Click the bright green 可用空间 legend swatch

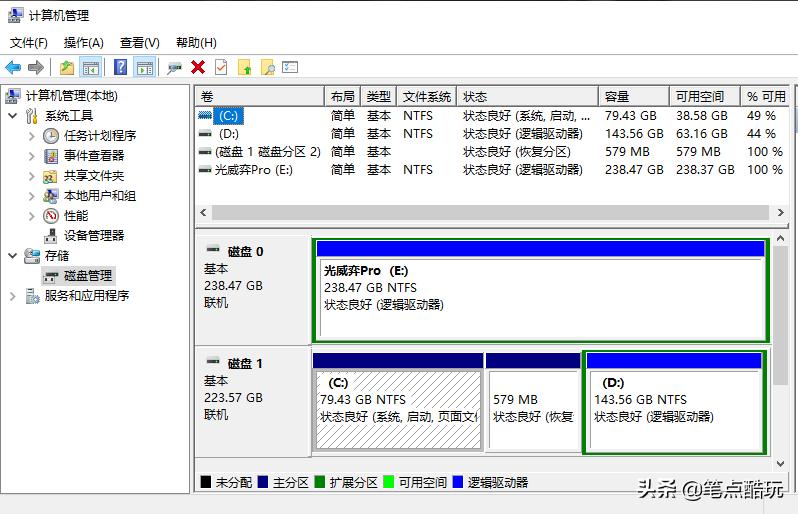[388, 482]
